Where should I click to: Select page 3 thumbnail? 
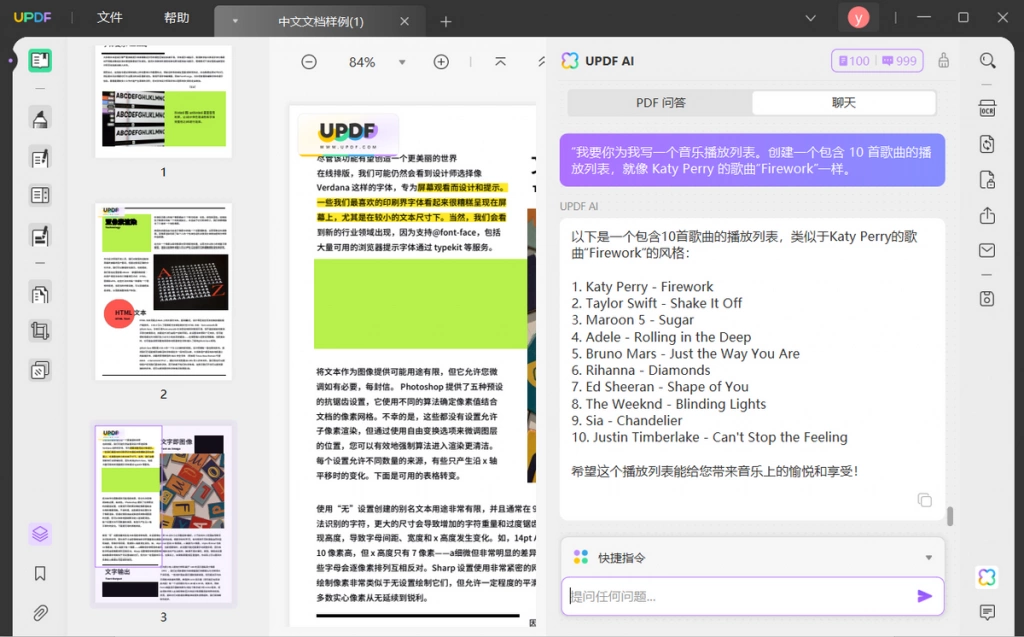coord(163,514)
